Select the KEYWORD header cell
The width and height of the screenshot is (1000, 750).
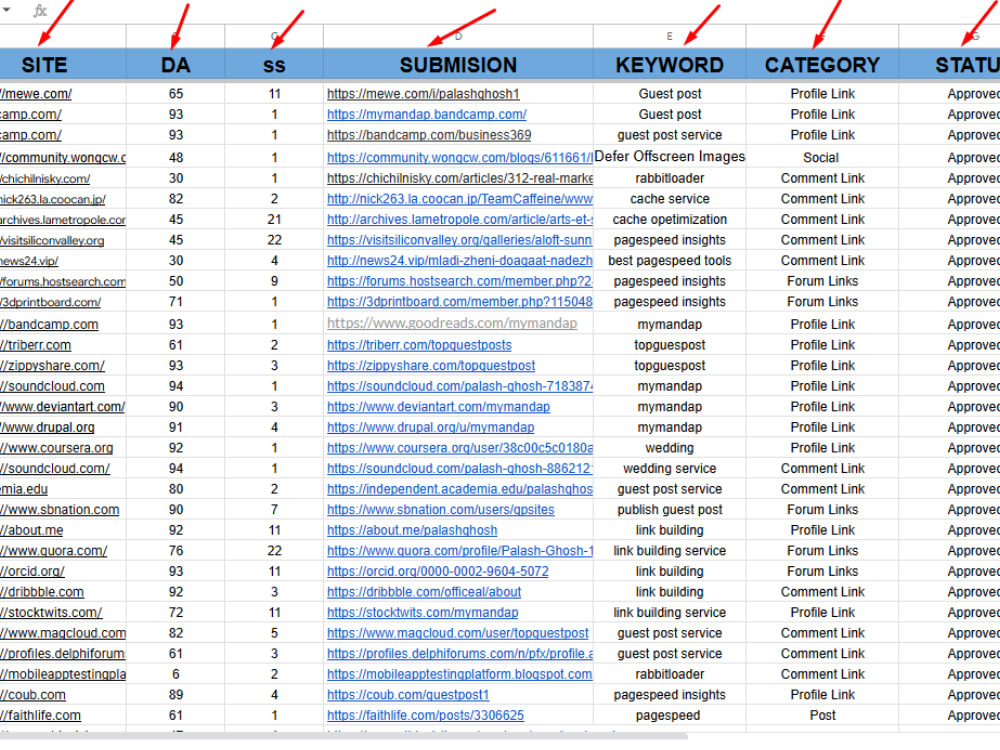(670, 64)
